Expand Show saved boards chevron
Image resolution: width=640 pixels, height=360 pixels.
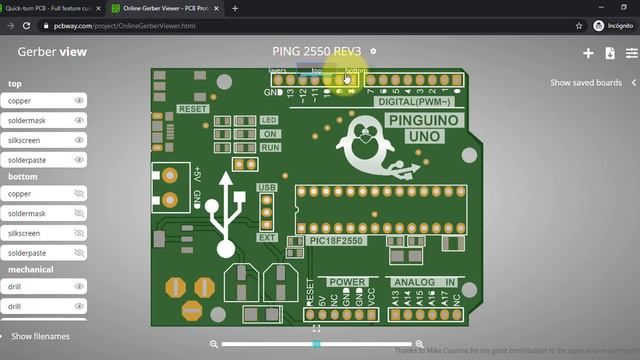tap(634, 82)
